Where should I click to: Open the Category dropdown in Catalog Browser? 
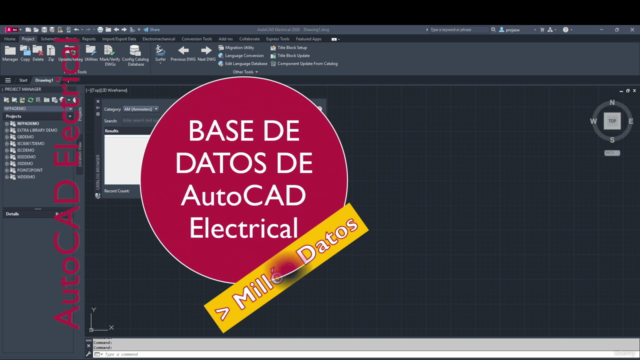tap(141, 109)
